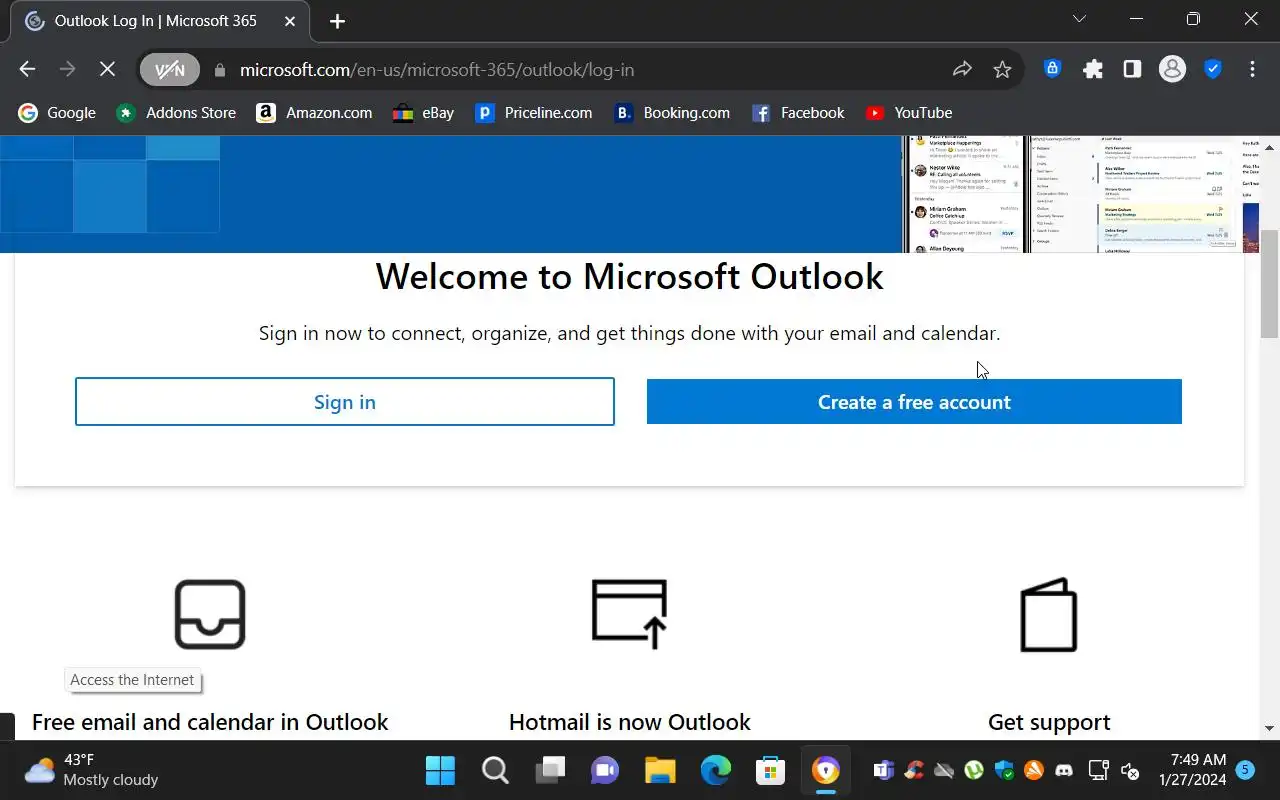Close the Outlook Log In tab
The width and height of the screenshot is (1280, 800).
coord(290,21)
